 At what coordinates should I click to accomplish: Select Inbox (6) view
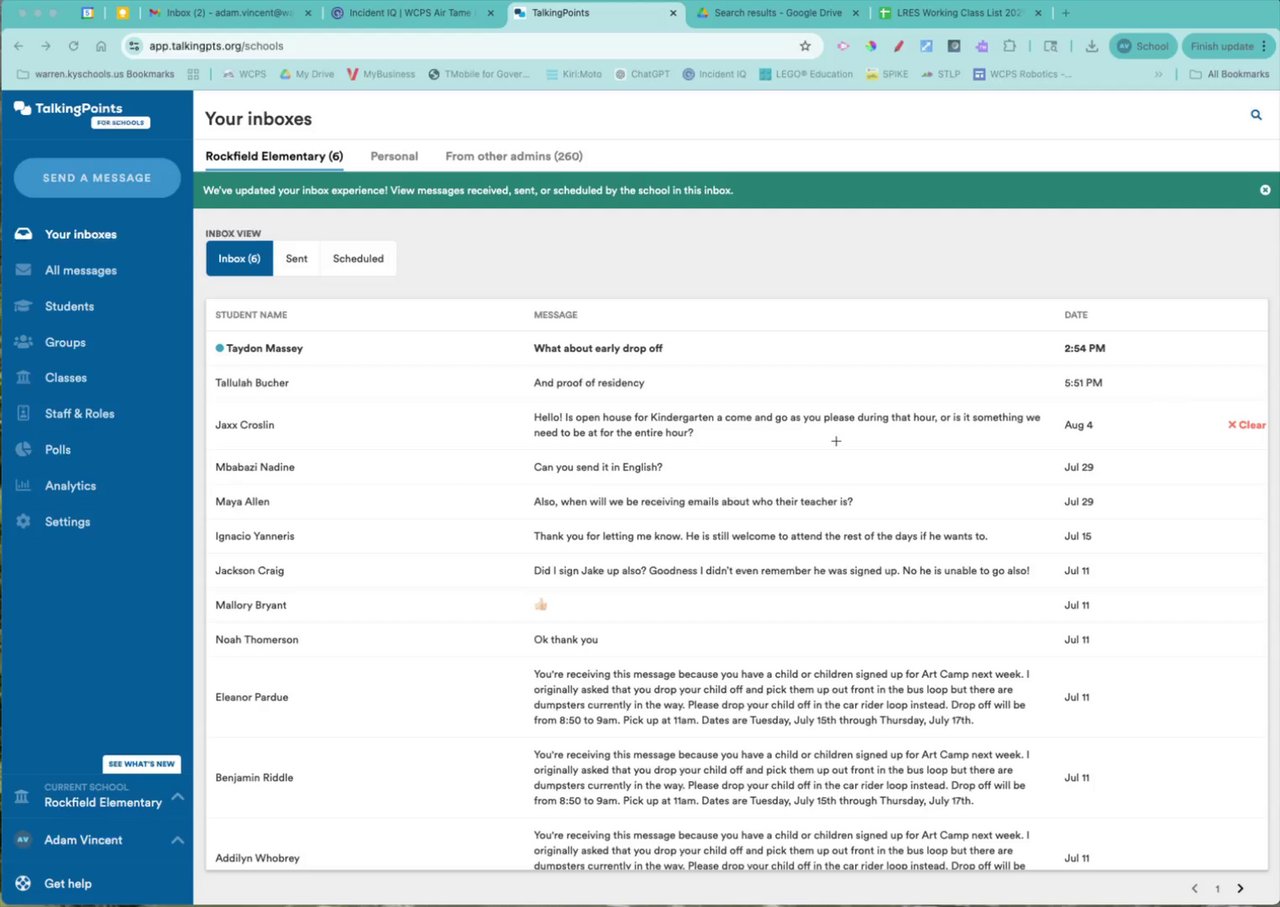pos(239,258)
